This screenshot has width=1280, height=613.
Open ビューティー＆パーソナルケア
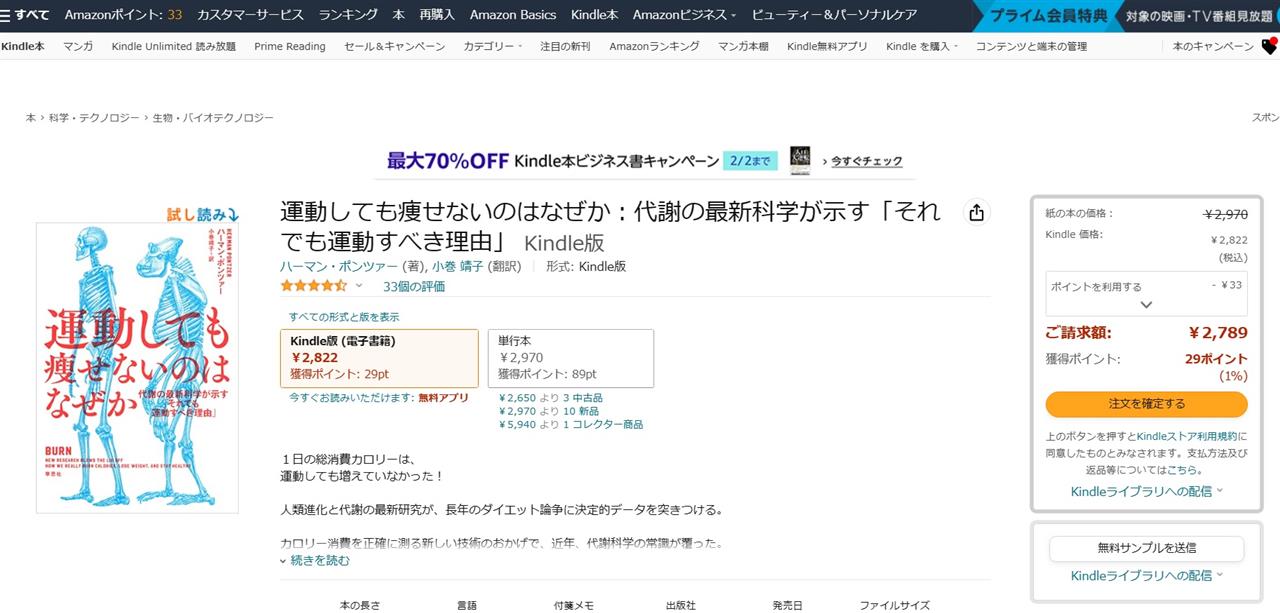click(x=835, y=15)
